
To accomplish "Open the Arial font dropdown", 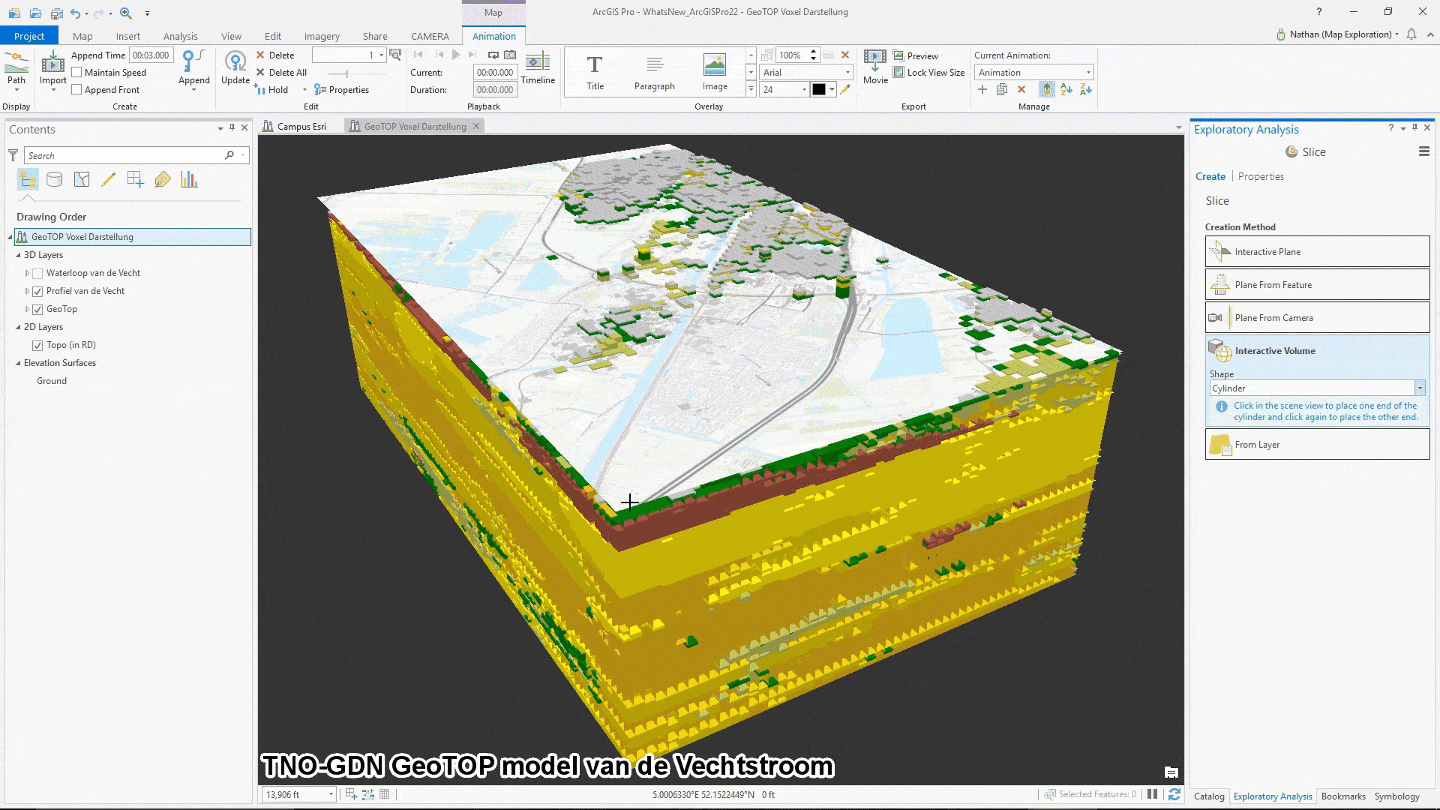I will coord(805,73).
